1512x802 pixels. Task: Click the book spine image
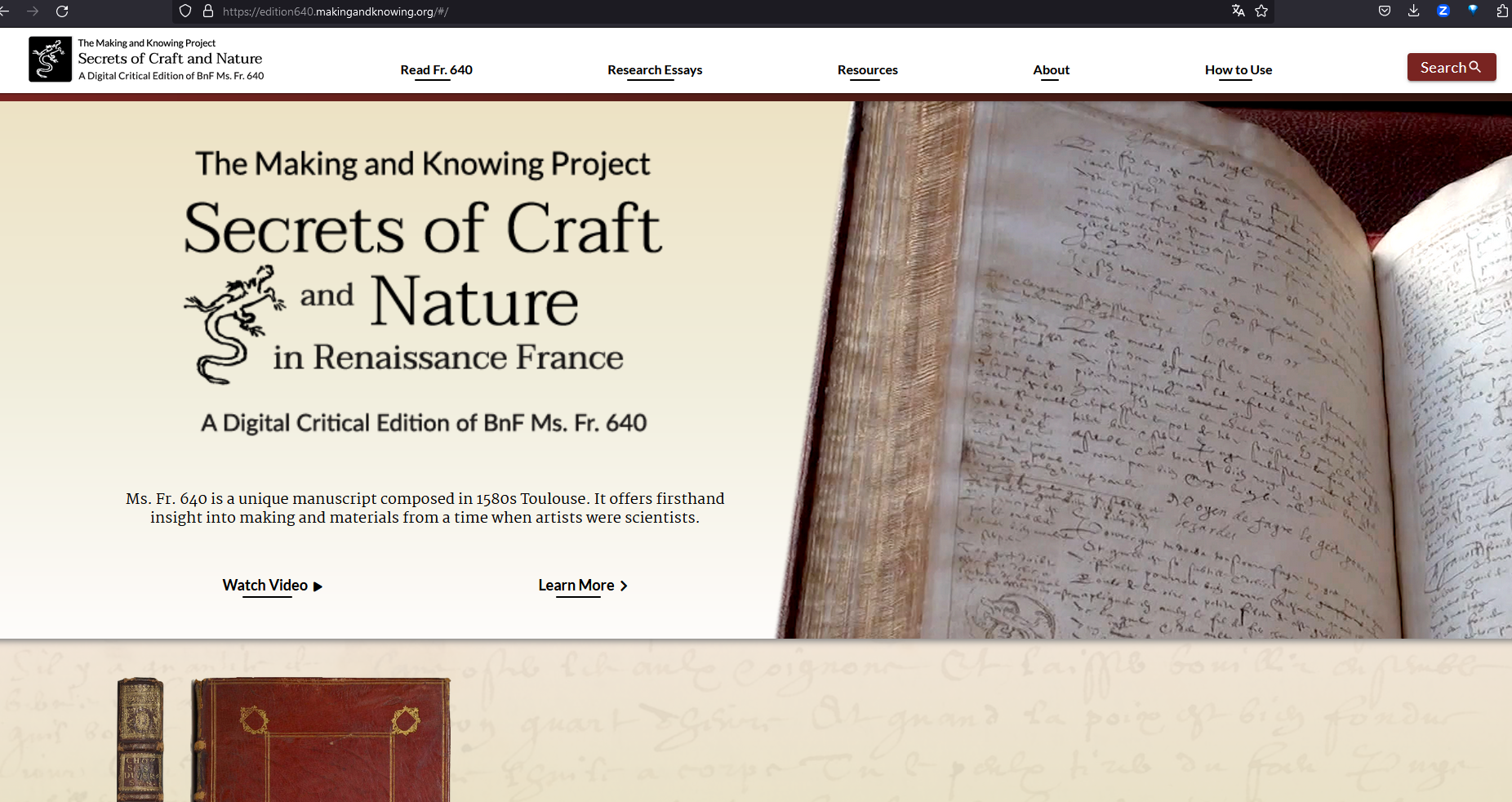pos(140,739)
